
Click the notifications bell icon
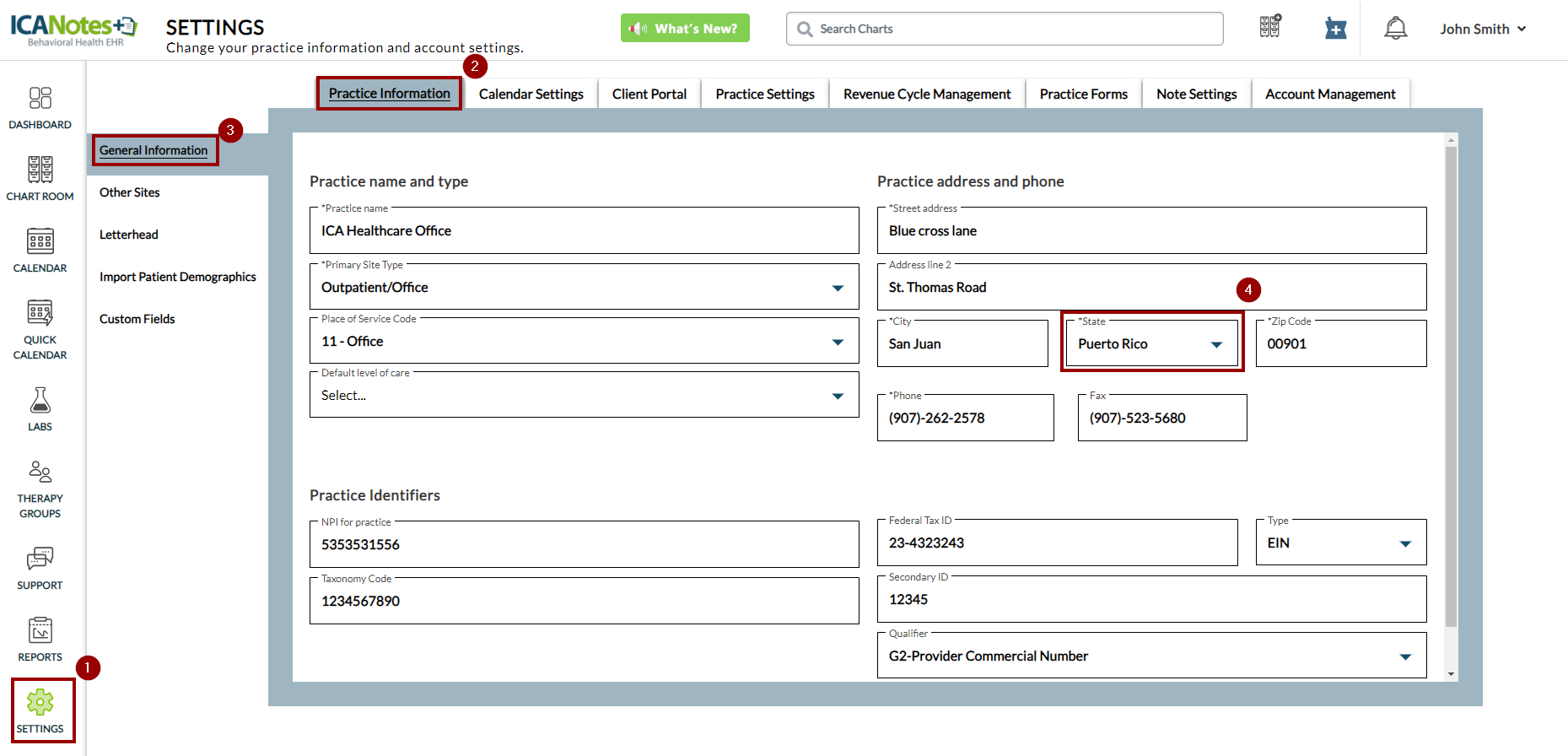click(1395, 29)
